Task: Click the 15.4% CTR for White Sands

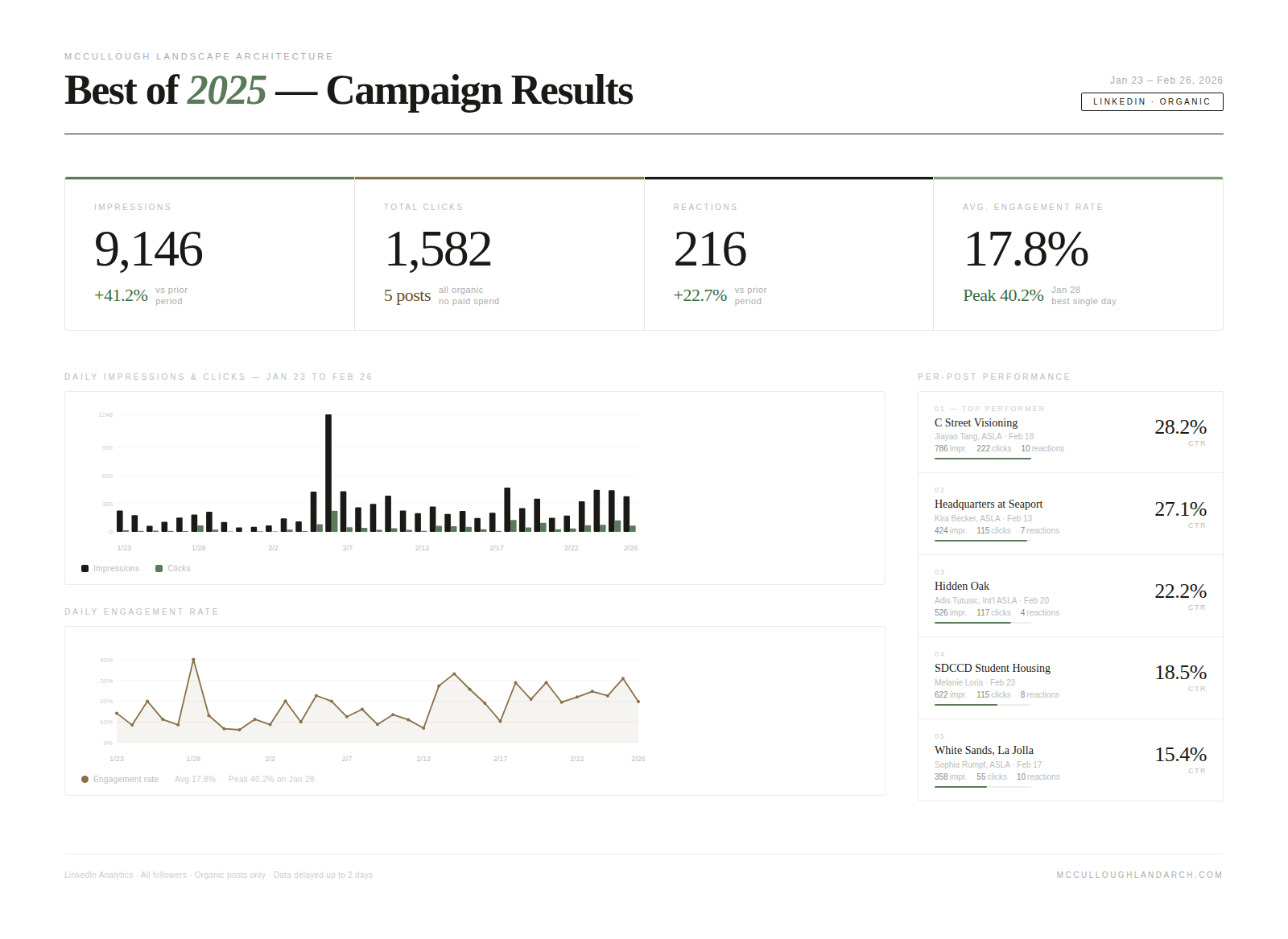Action: click(x=1180, y=755)
